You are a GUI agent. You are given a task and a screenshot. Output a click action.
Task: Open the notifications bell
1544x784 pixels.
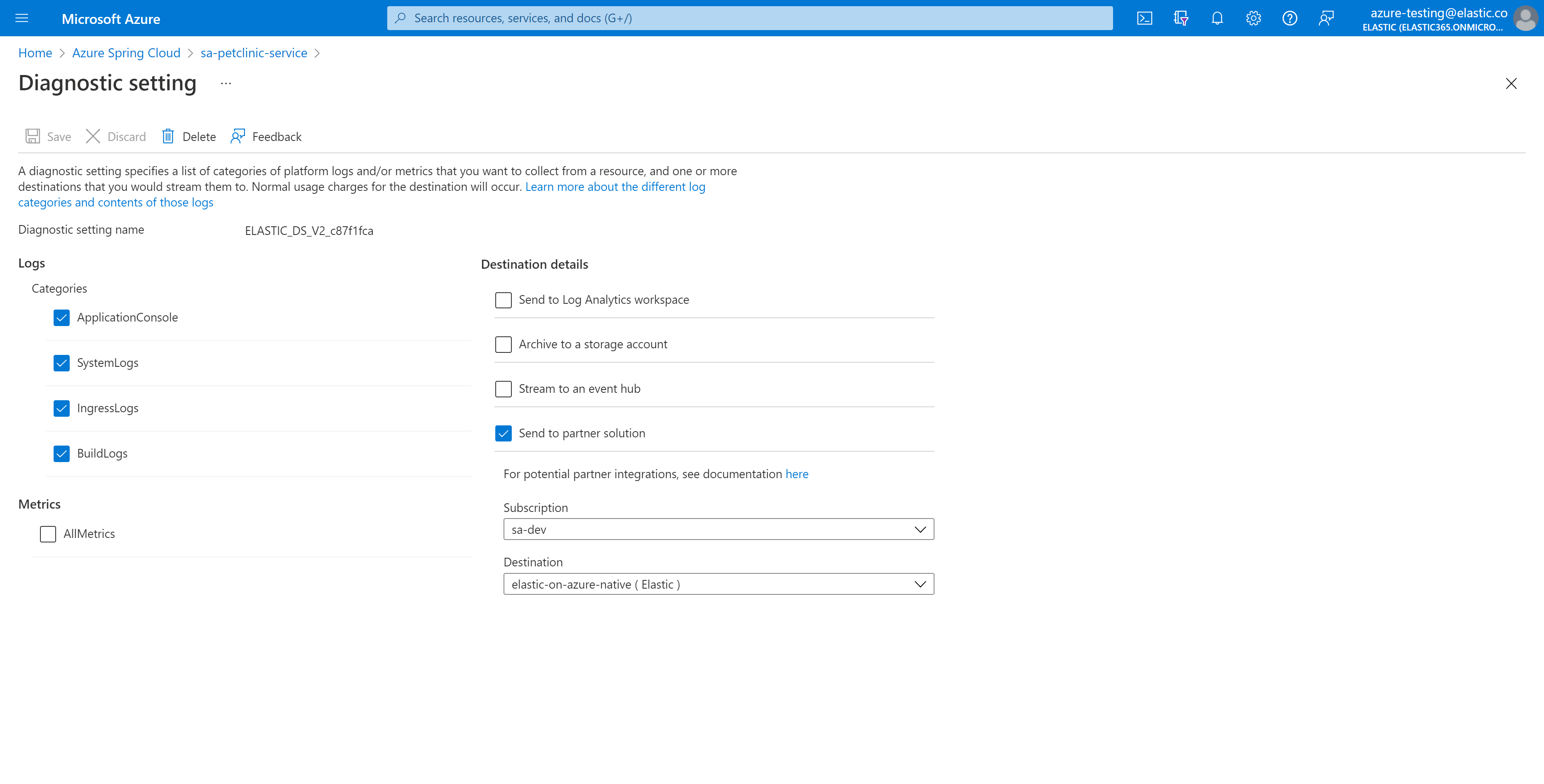(x=1217, y=18)
